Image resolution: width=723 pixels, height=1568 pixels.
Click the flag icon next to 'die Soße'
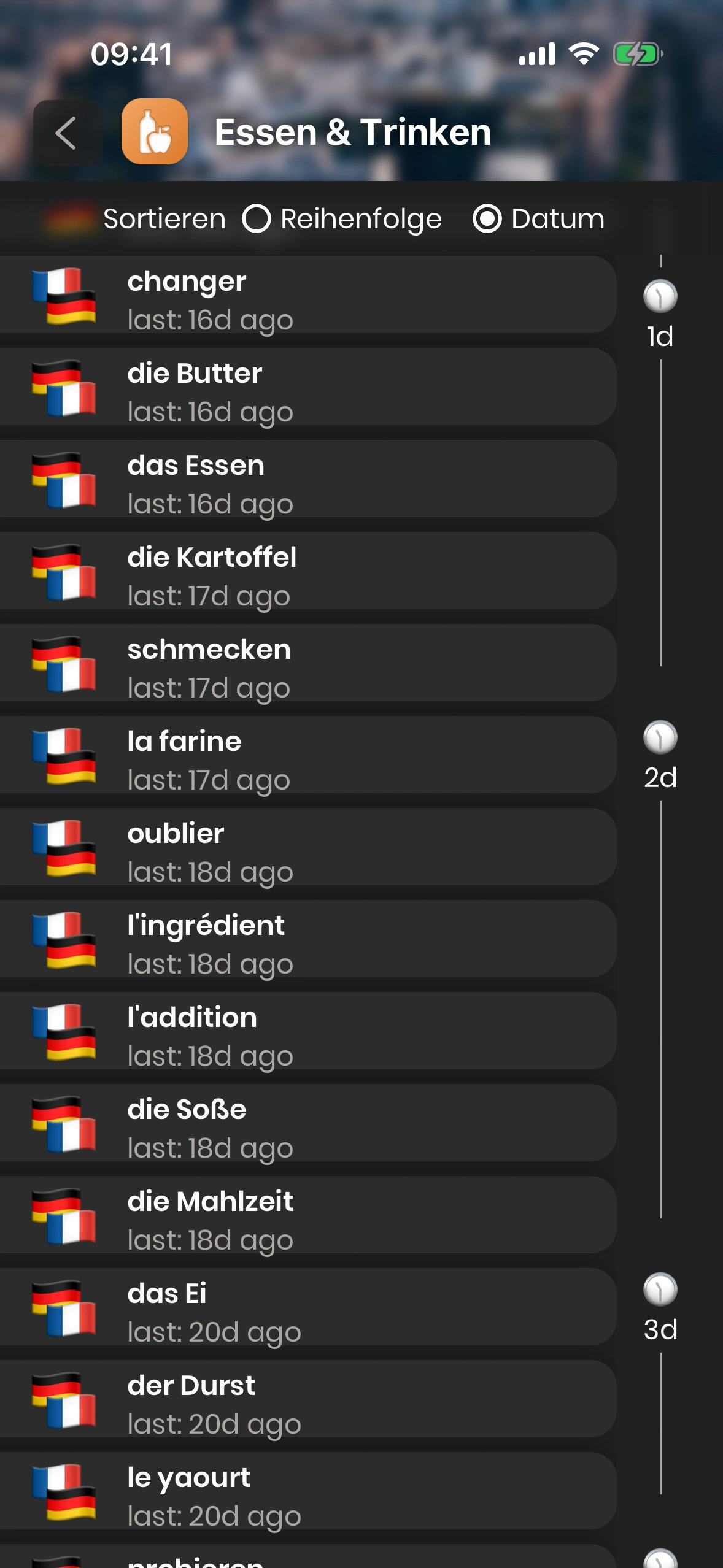64,1124
